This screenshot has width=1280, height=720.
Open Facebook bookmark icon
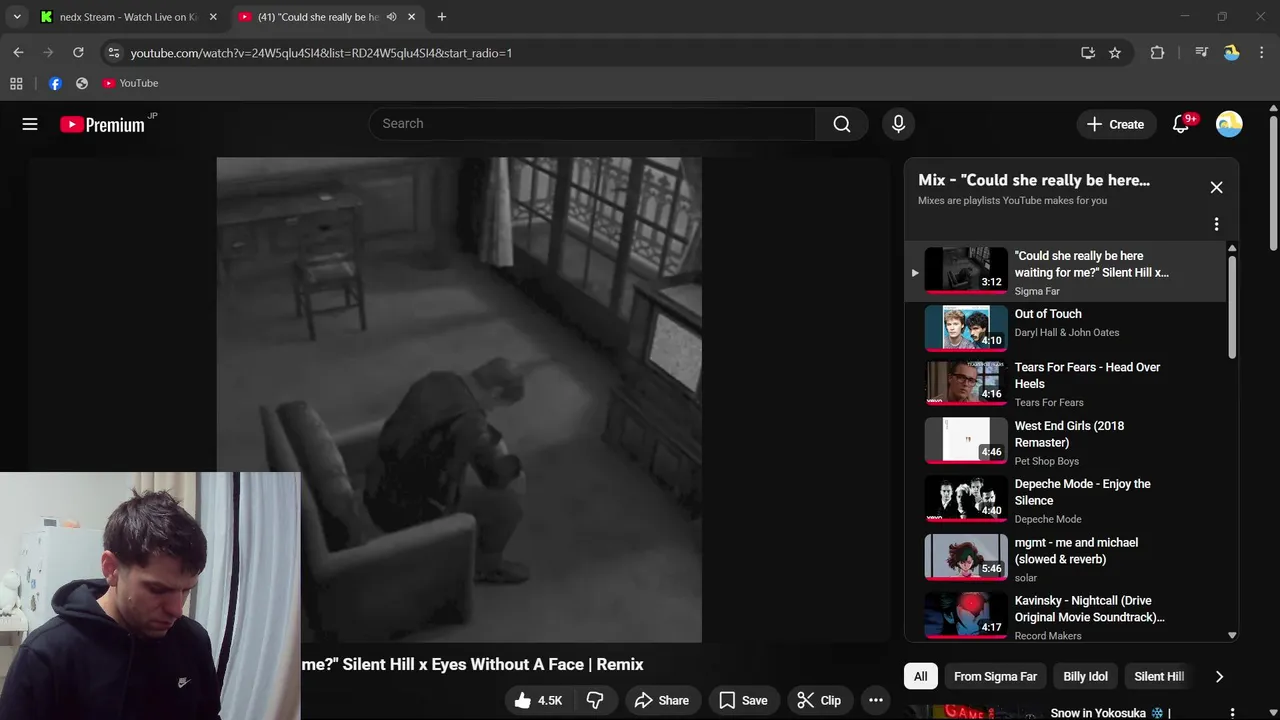tap(55, 83)
